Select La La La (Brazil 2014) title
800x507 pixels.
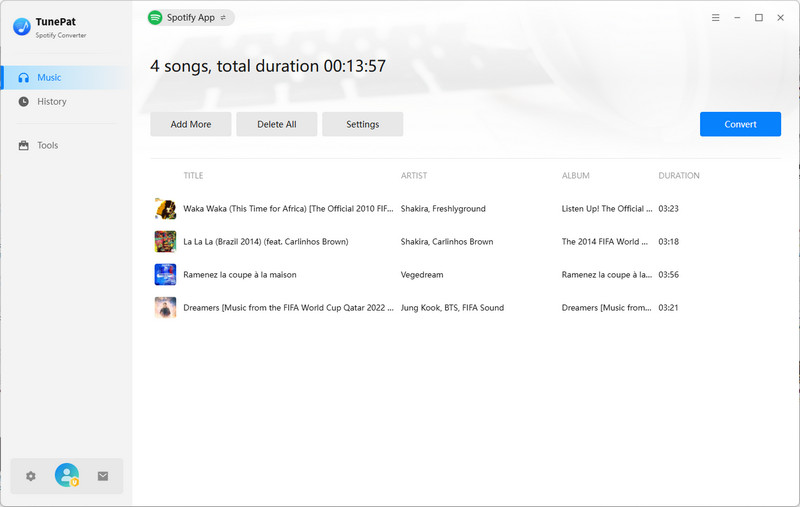(x=266, y=242)
